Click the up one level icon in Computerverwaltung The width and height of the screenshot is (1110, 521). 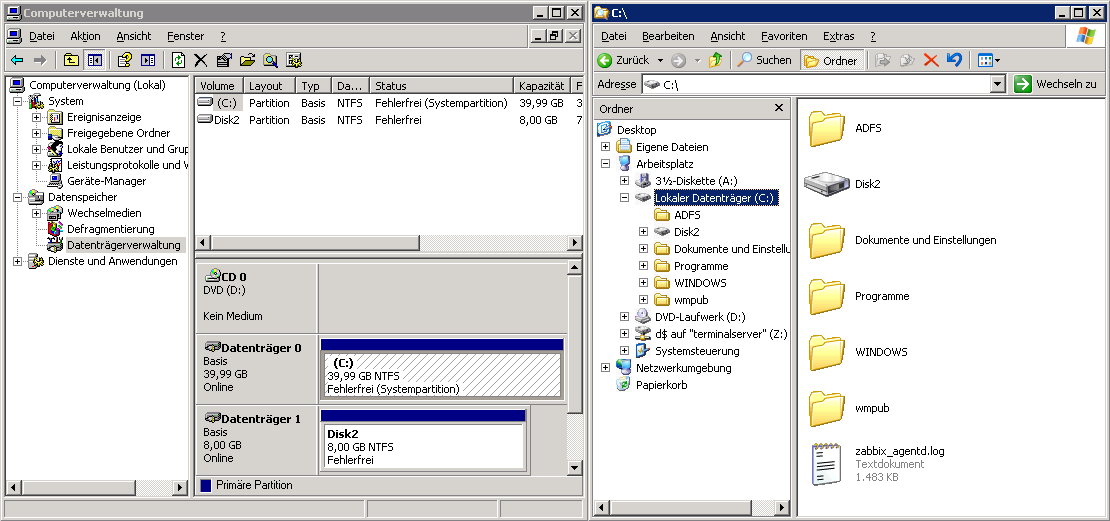(x=71, y=60)
